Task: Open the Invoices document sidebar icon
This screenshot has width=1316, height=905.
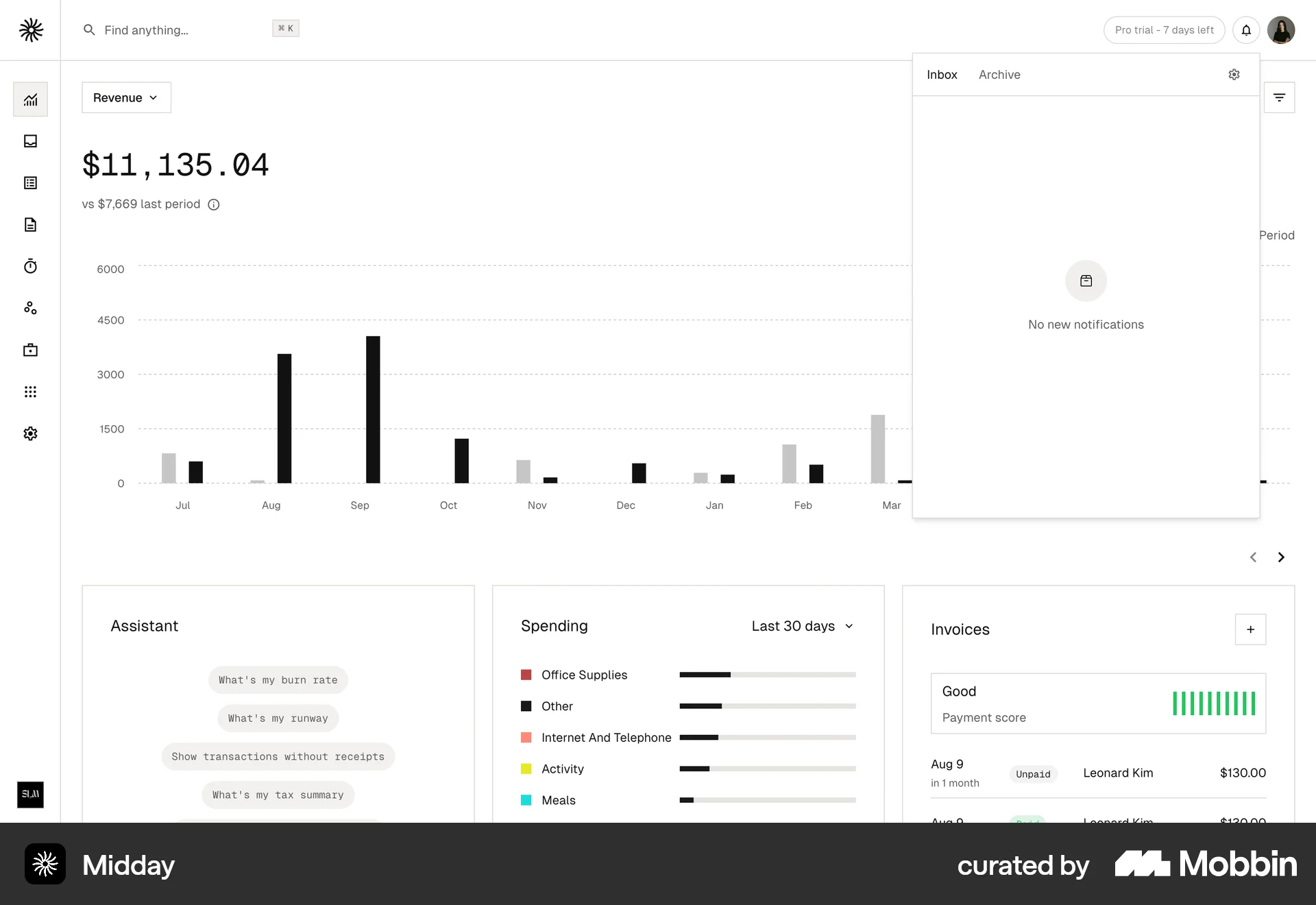Action: click(x=30, y=225)
